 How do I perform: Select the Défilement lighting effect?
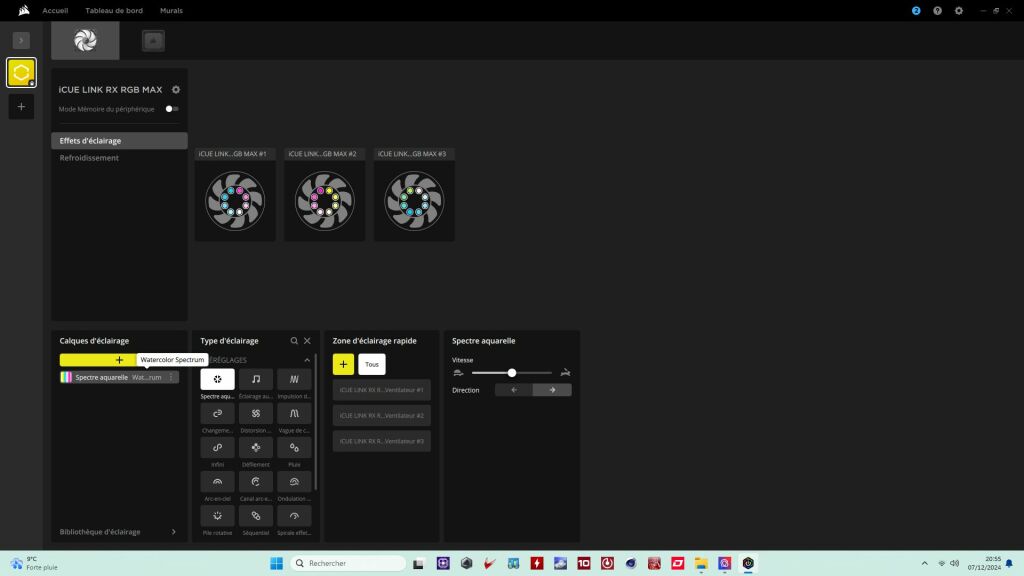256,447
